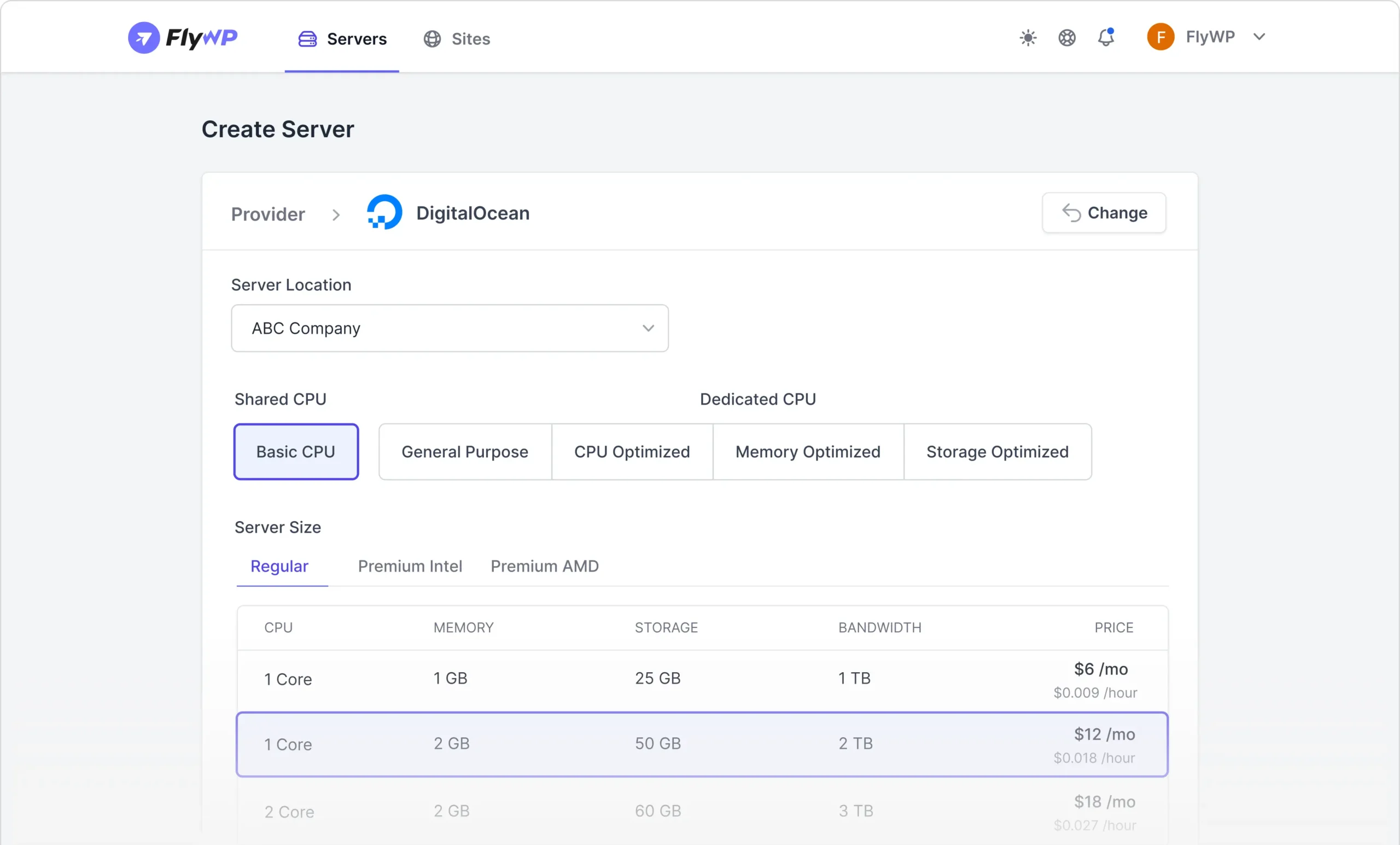The width and height of the screenshot is (1400, 845).
Task: Switch to the Premium AMD tab
Action: [544, 566]
